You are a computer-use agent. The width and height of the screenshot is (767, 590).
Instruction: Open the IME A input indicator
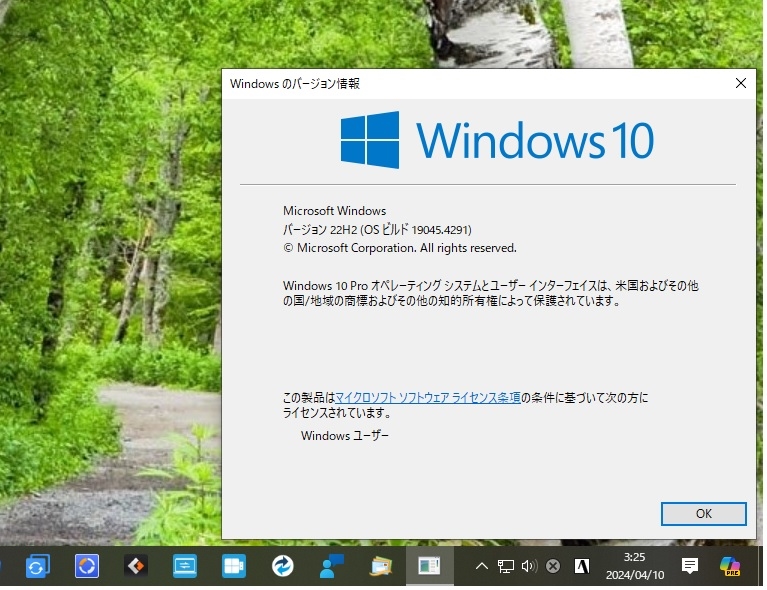click(x=582, y=567)
